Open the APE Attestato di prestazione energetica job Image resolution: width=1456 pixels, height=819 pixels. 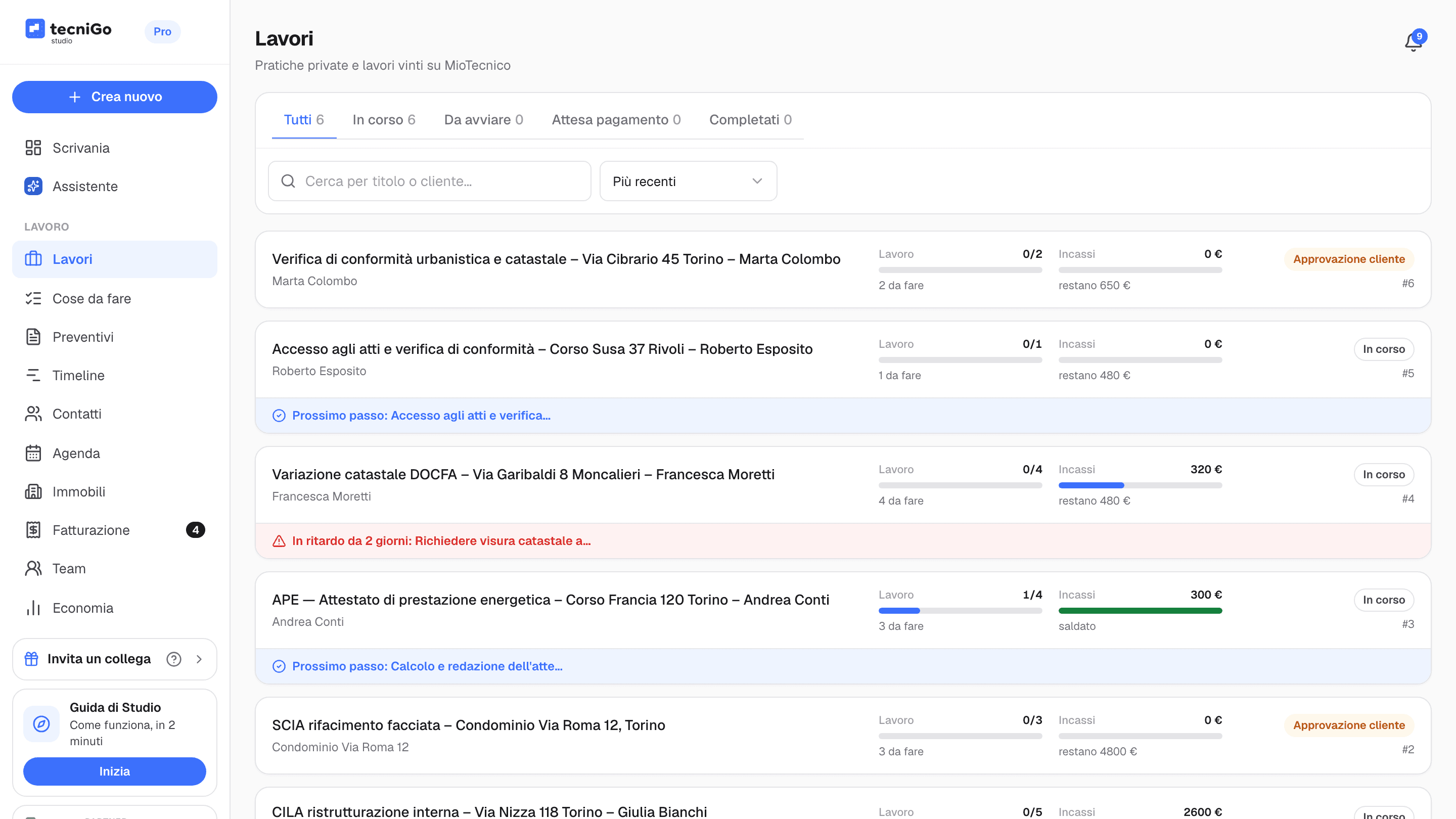tap(551, 600)
